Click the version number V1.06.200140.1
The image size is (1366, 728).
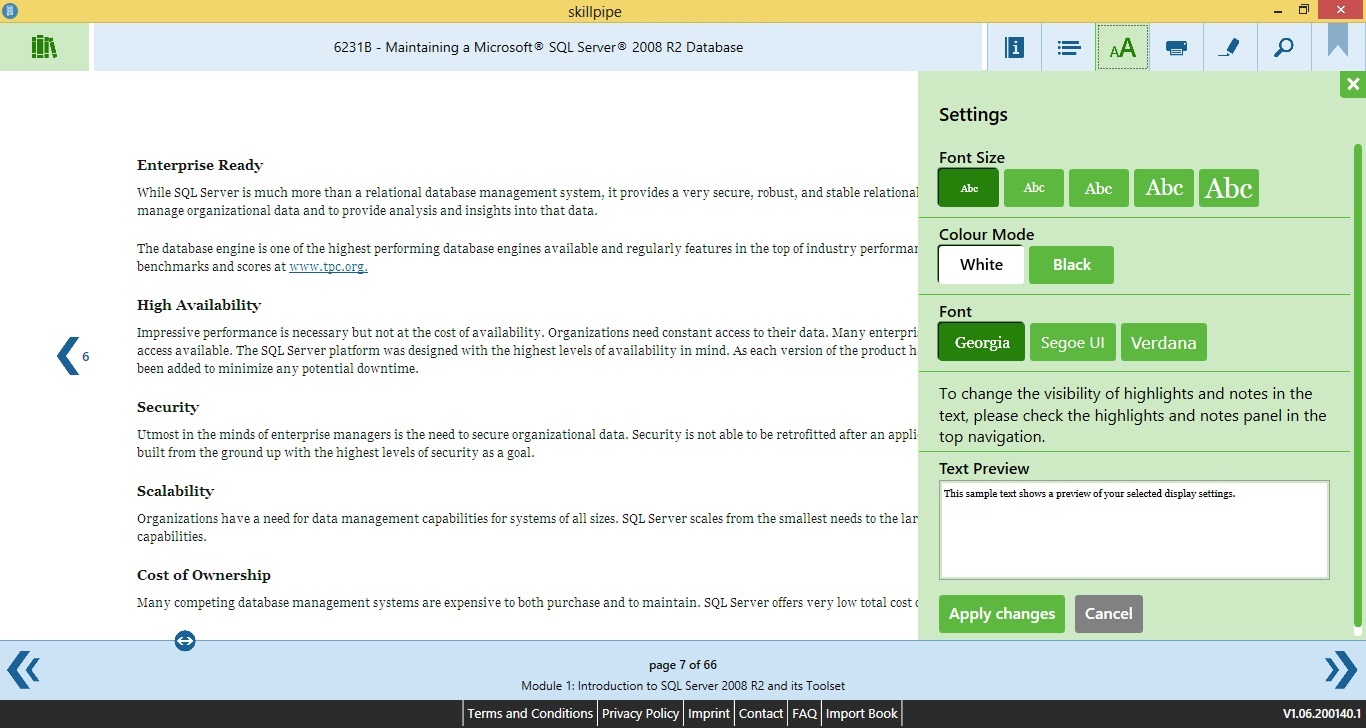1322,713
